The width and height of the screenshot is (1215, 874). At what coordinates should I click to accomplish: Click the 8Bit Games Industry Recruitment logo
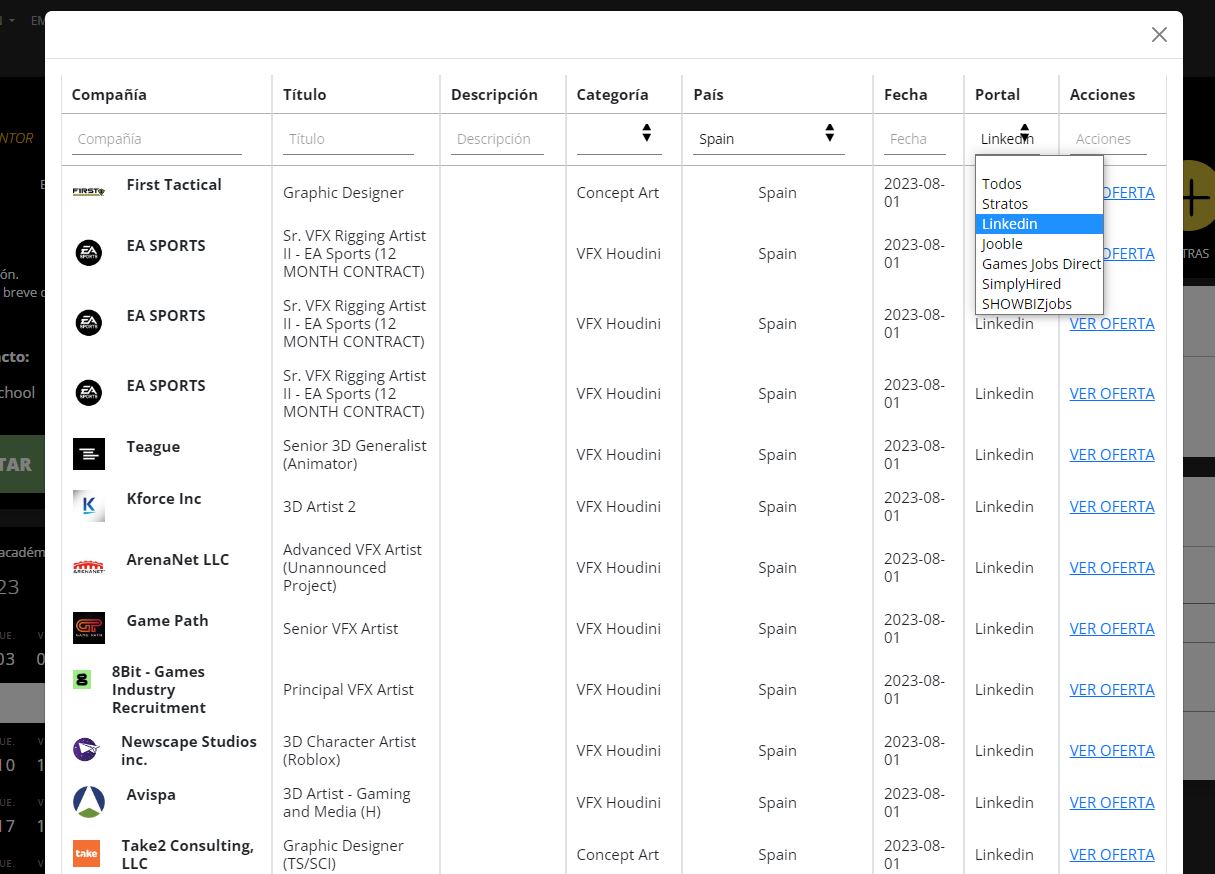[82, 680]
